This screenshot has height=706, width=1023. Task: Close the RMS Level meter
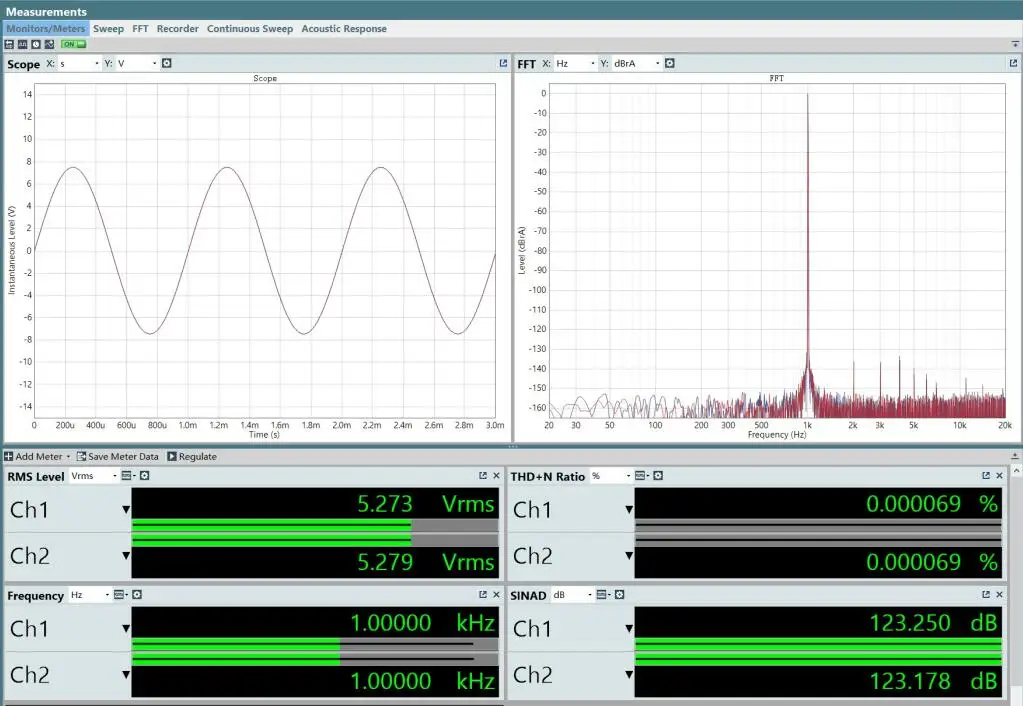click(497, 476)
